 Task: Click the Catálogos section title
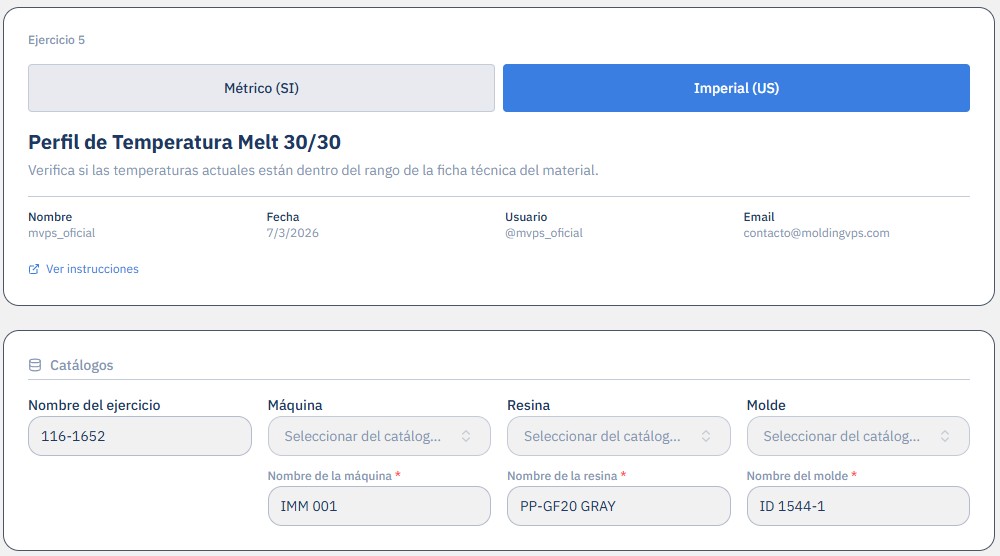pos(82,365)
